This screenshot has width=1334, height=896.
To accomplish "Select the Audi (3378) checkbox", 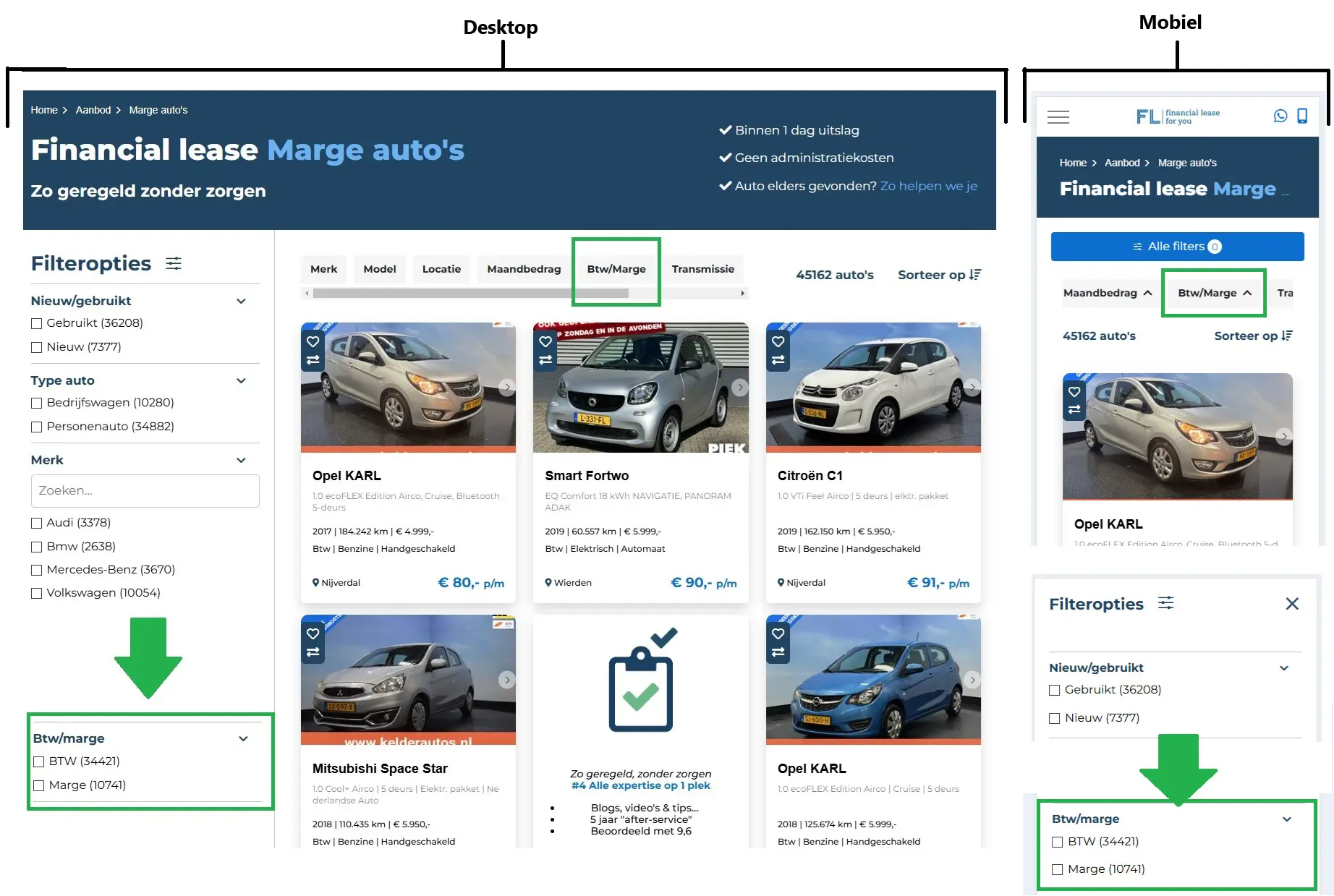I will tap(37, 524).
